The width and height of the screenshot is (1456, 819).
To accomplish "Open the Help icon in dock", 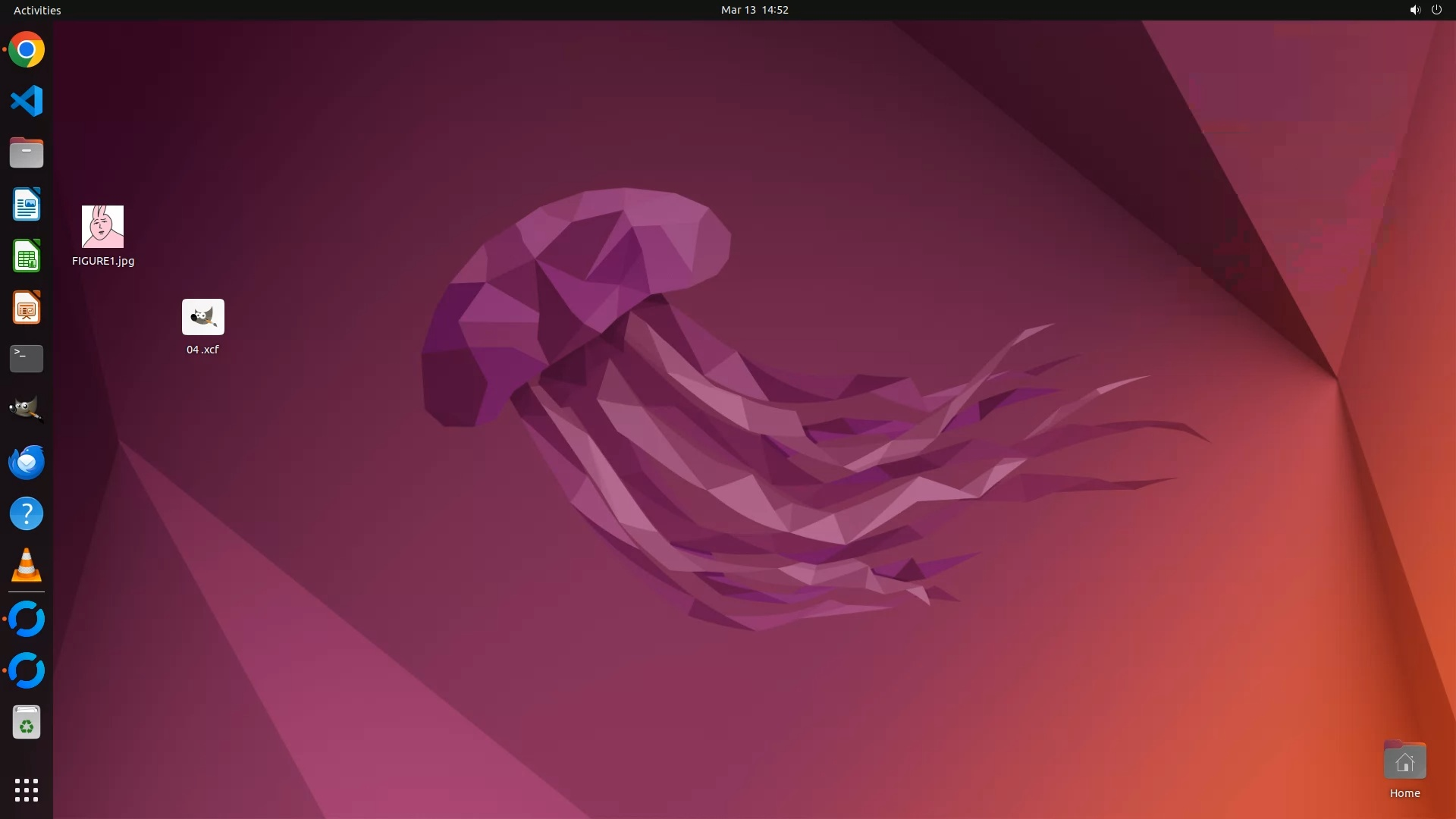I will pos(27,514).
